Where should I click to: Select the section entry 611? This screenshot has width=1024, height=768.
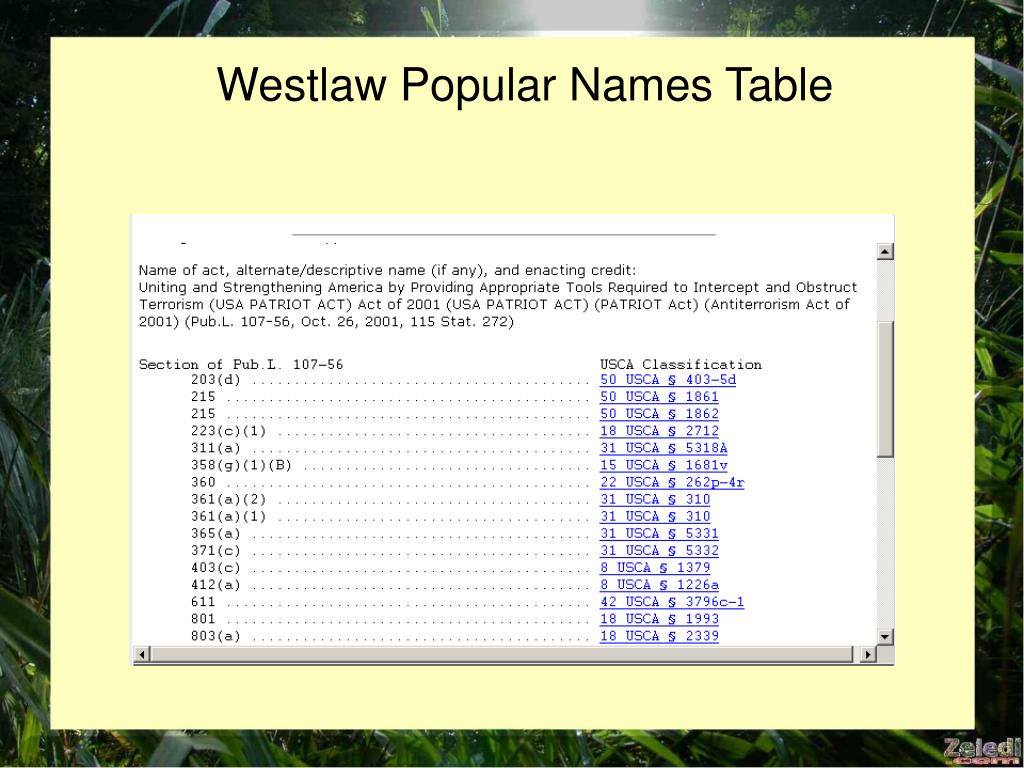[203, 601]
